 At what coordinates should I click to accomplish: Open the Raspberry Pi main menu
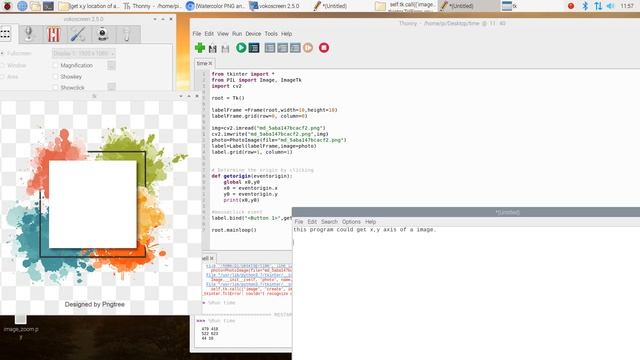(7, 6)
